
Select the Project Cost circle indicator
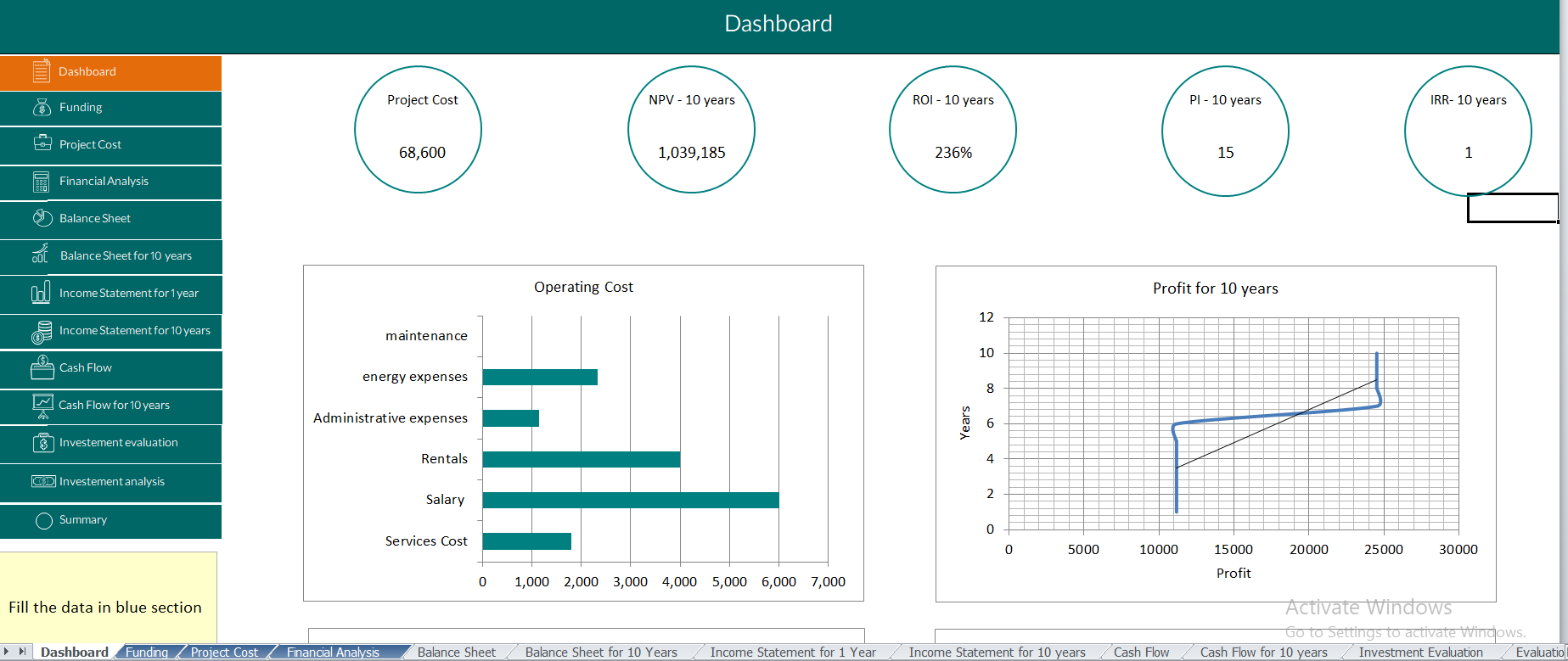pyautogui.click(x=418, y=130)
